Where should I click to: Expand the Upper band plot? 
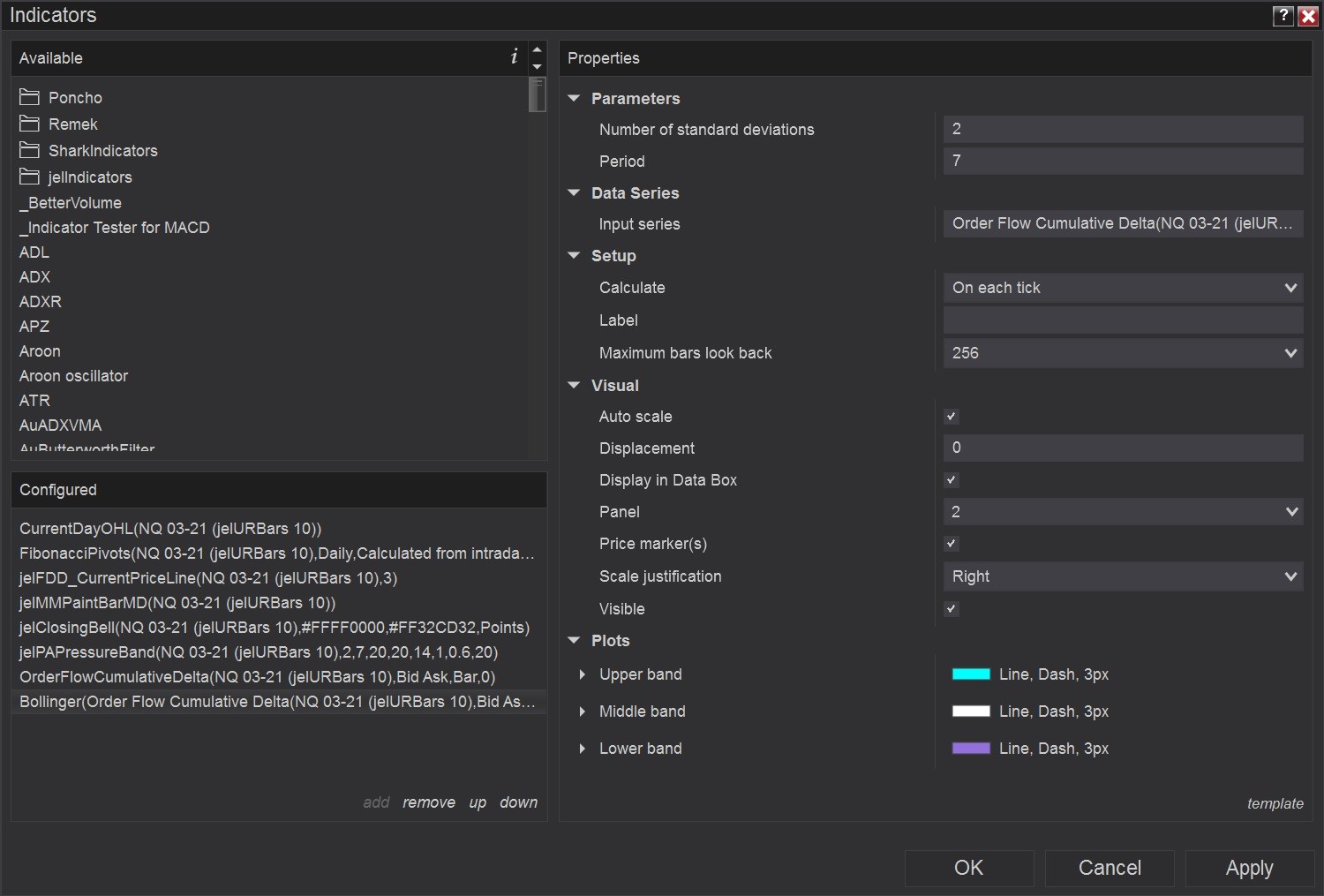(x=583, y=674)
